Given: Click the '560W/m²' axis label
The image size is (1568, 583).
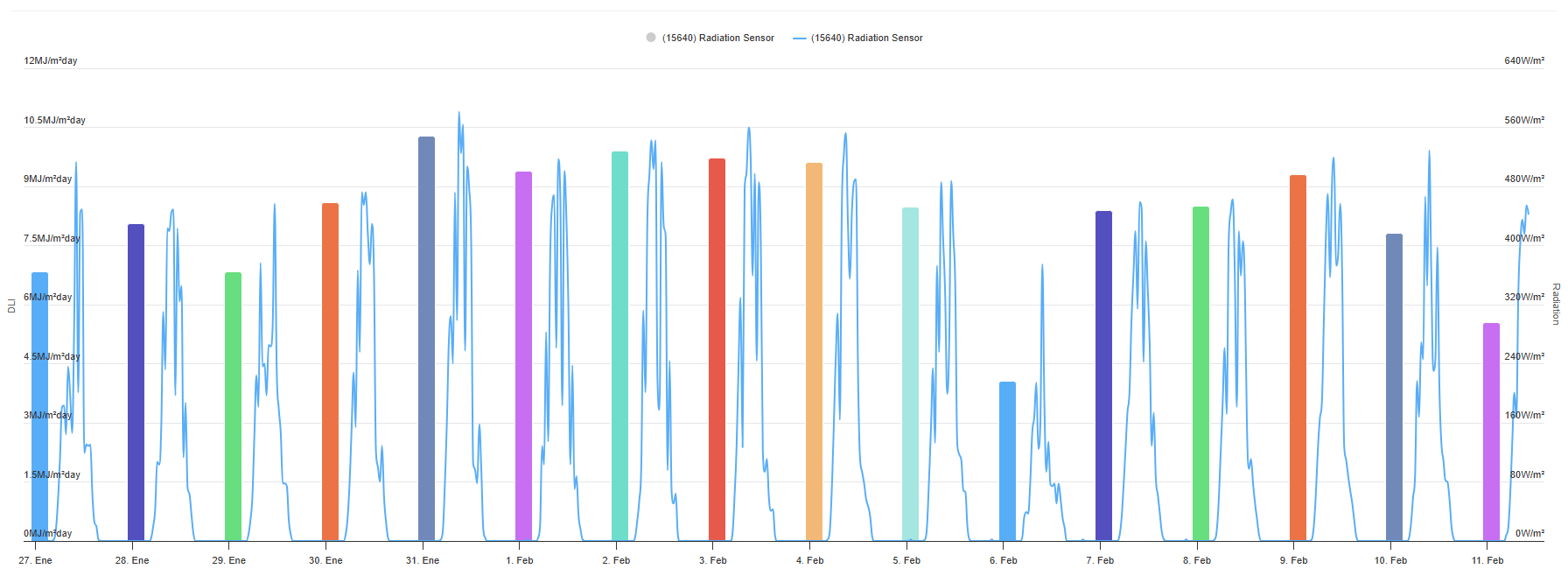Looking at the screenshot, I should pyautogui.click(x=1524, y=120).
